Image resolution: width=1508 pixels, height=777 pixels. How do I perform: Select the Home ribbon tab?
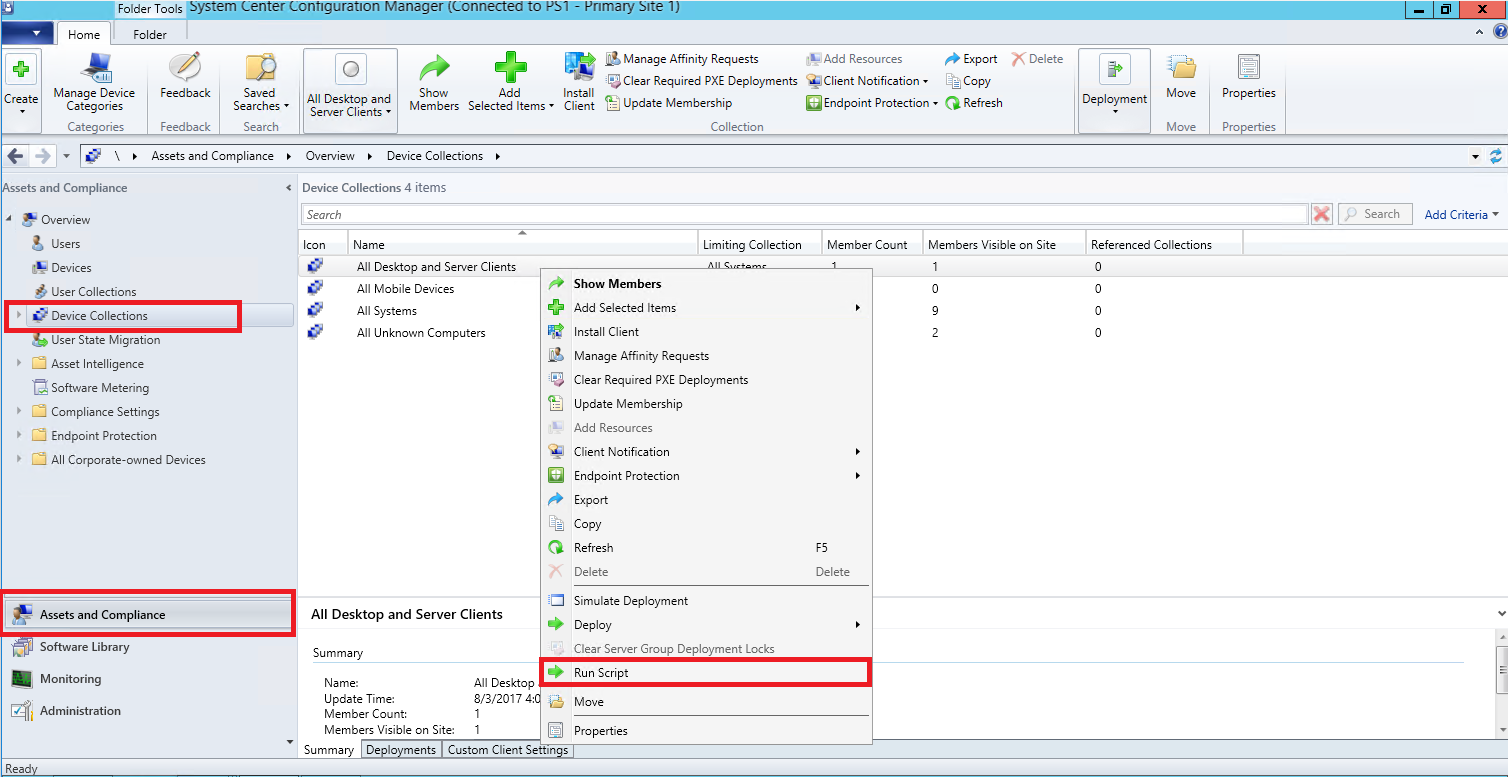tap(84, 34)
